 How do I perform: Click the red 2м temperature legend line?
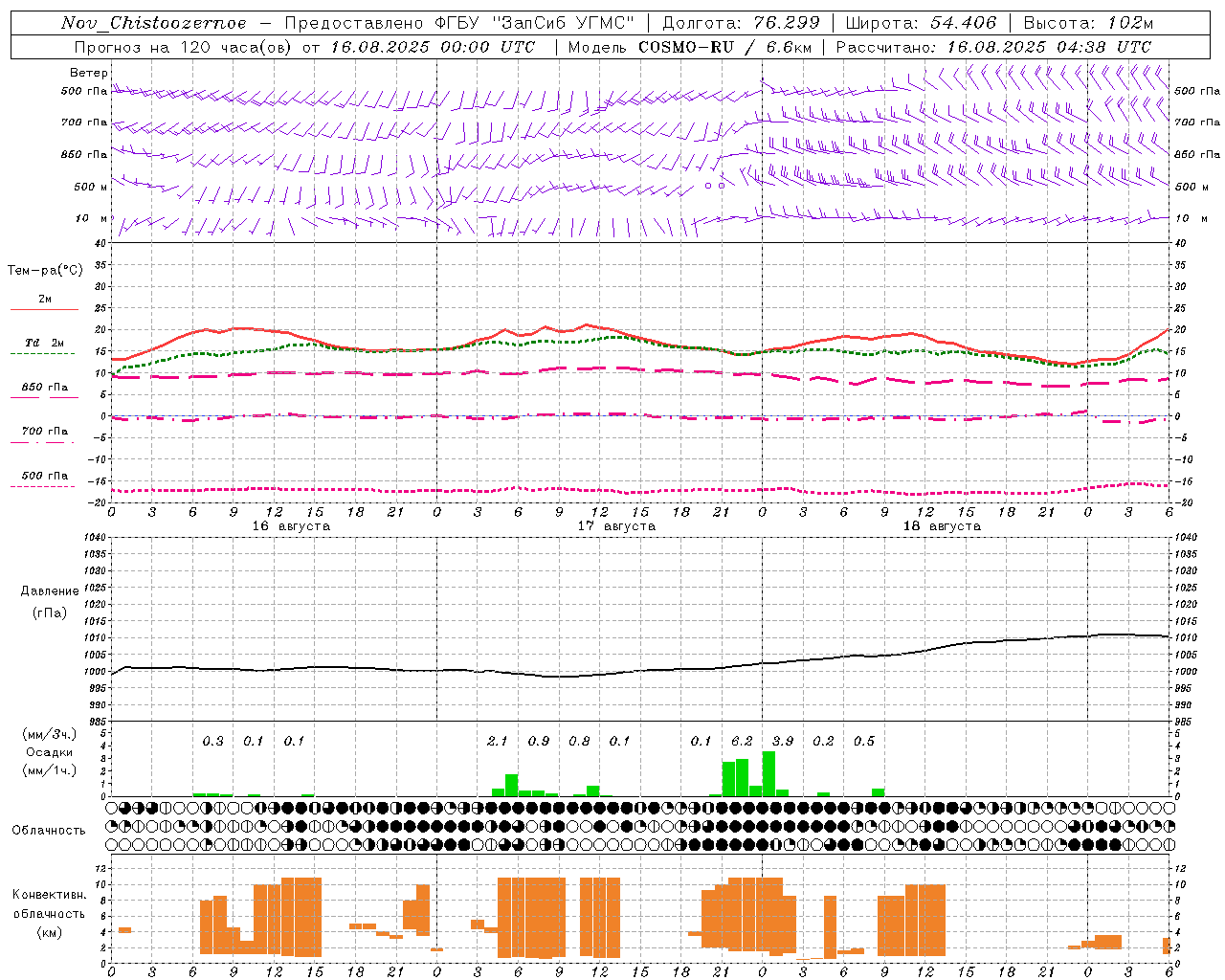point(44,309)
